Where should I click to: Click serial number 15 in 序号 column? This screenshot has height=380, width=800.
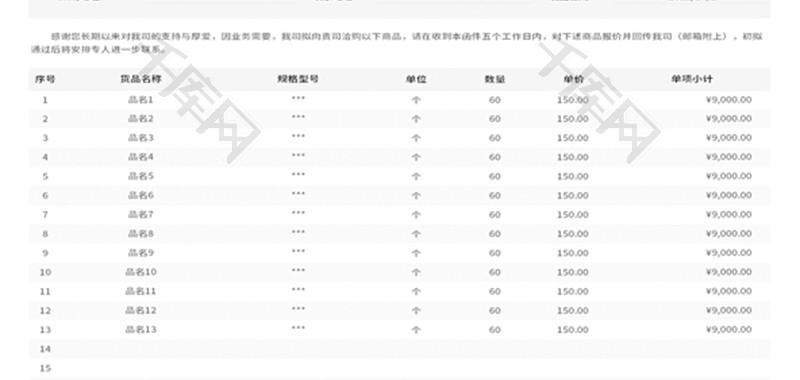[45, 368]
